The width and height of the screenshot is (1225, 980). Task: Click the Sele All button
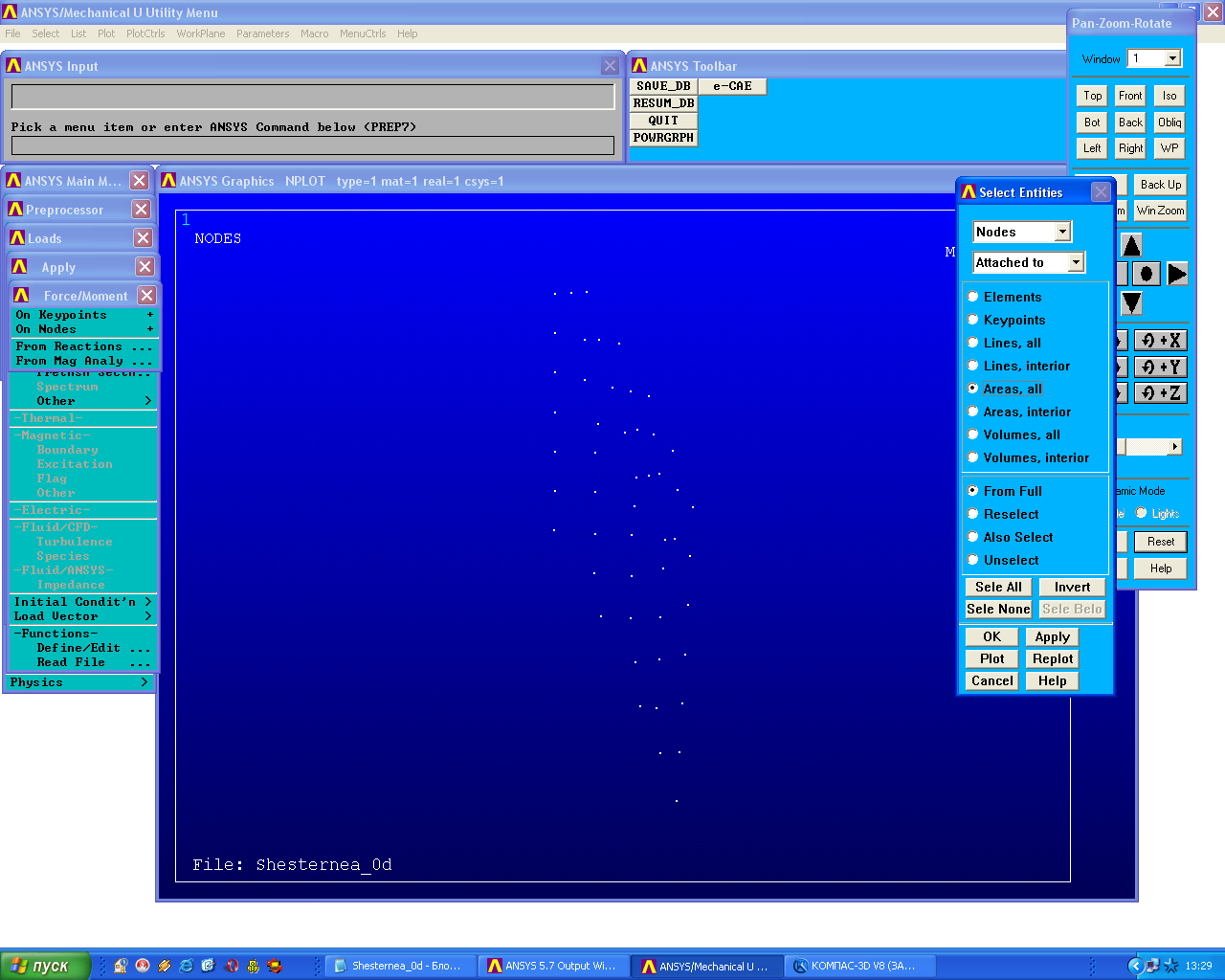(x=998, y=587)
